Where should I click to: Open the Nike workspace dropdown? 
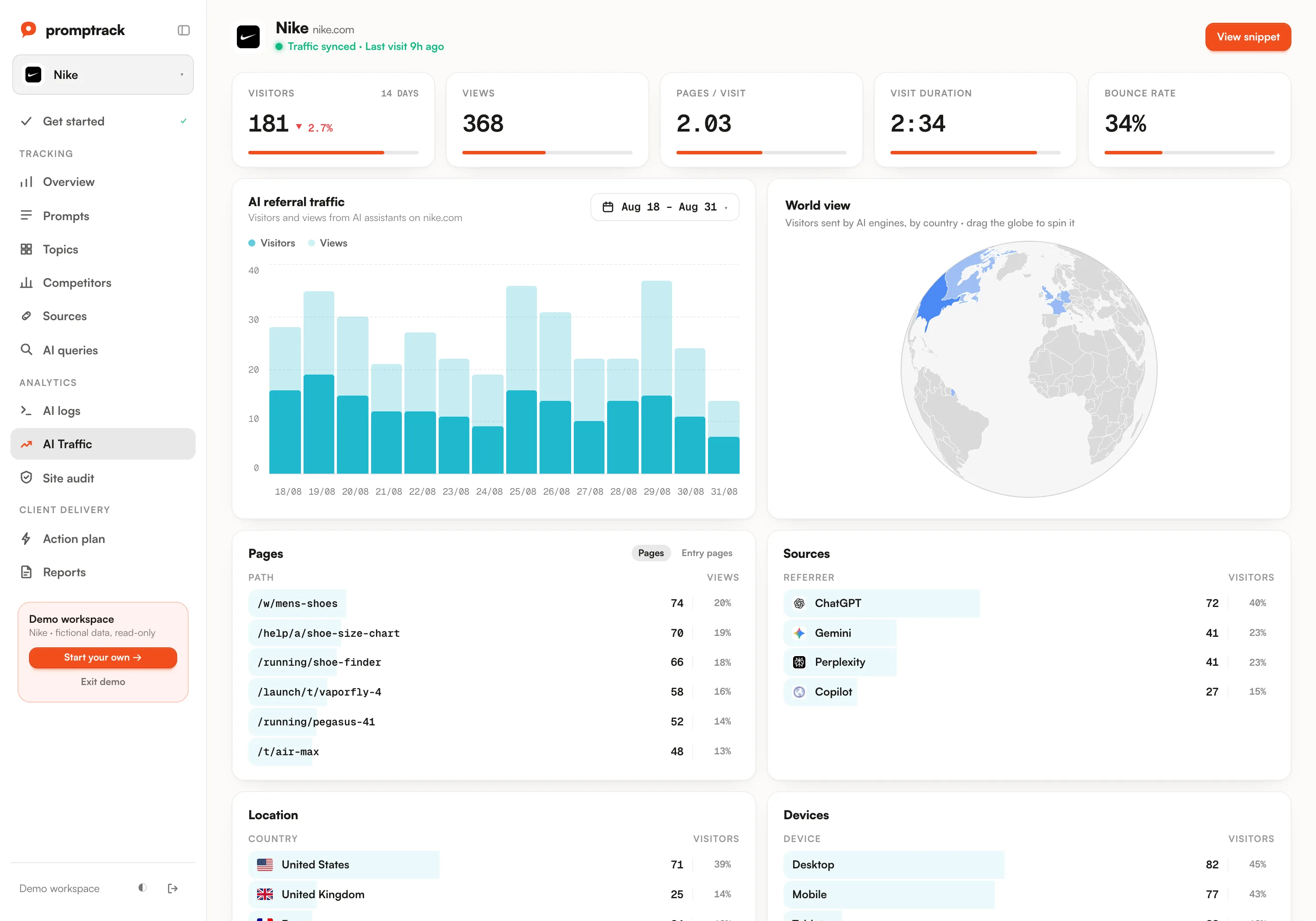point(103,75)
